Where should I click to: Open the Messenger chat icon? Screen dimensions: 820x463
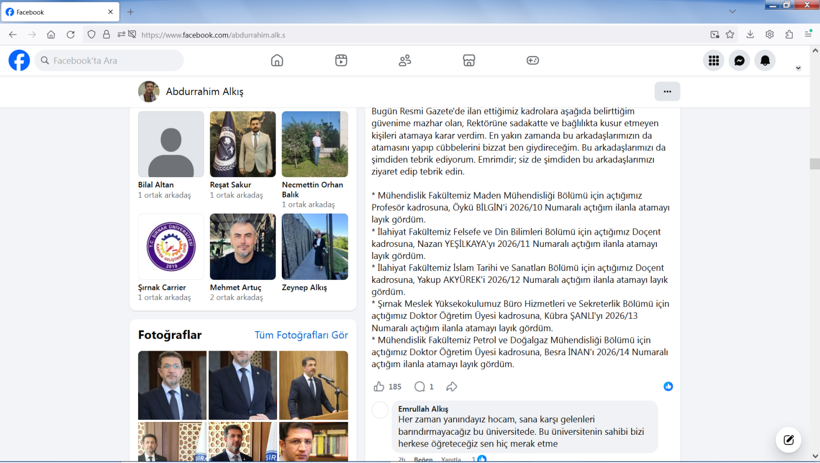click(x=739, y=61)
